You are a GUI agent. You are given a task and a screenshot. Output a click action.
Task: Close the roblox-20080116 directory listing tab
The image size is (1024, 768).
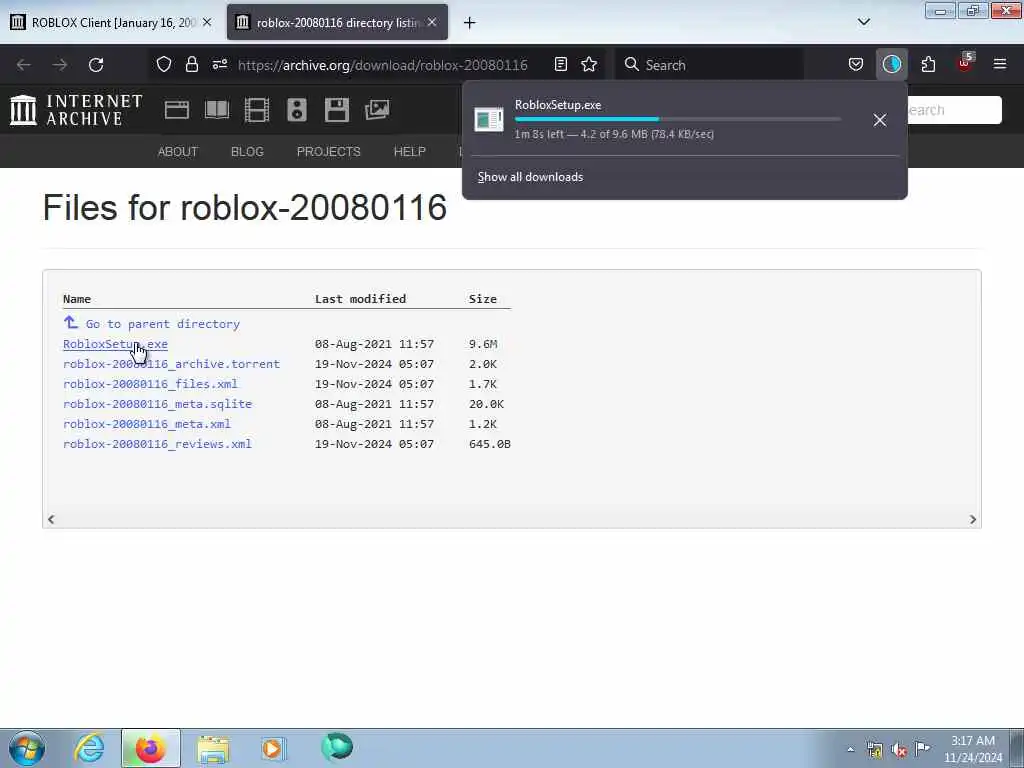point(432,22)
